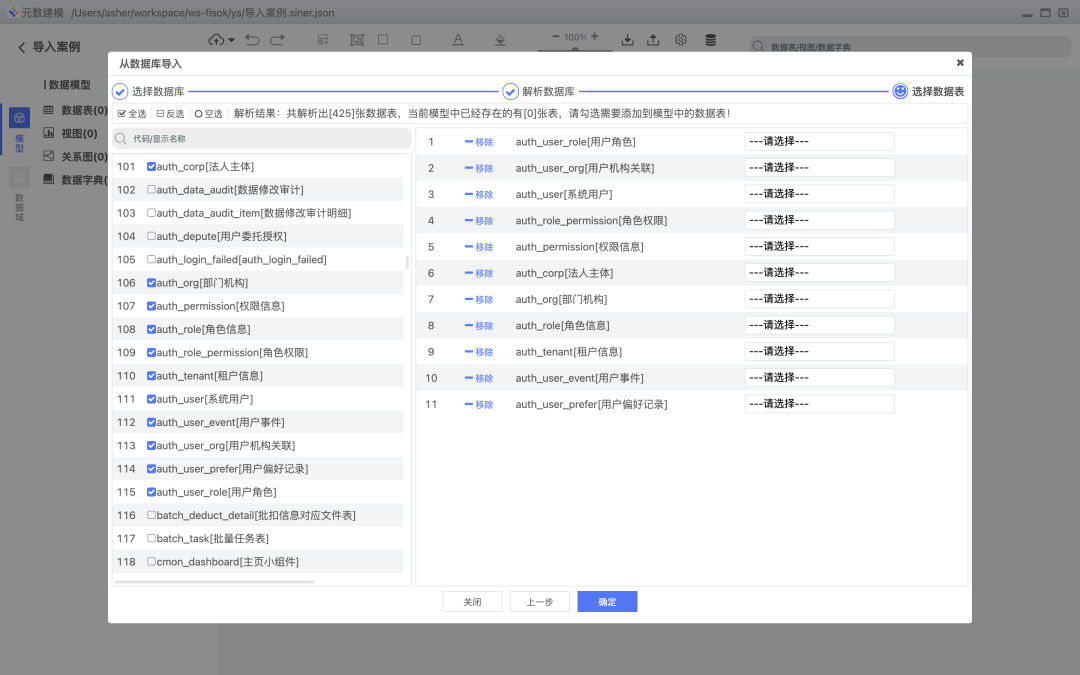Remove auth_permission via its 移除 link
Viewport: 1080px width, 675px height.
pos(478,246)
